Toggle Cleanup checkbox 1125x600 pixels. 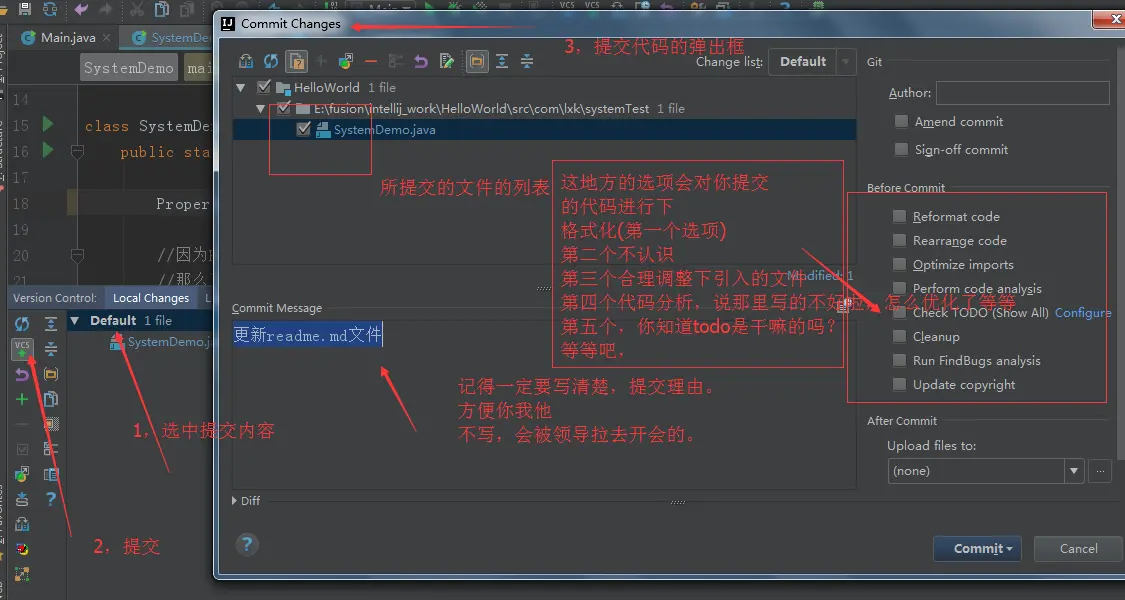[x=899, y=336]
